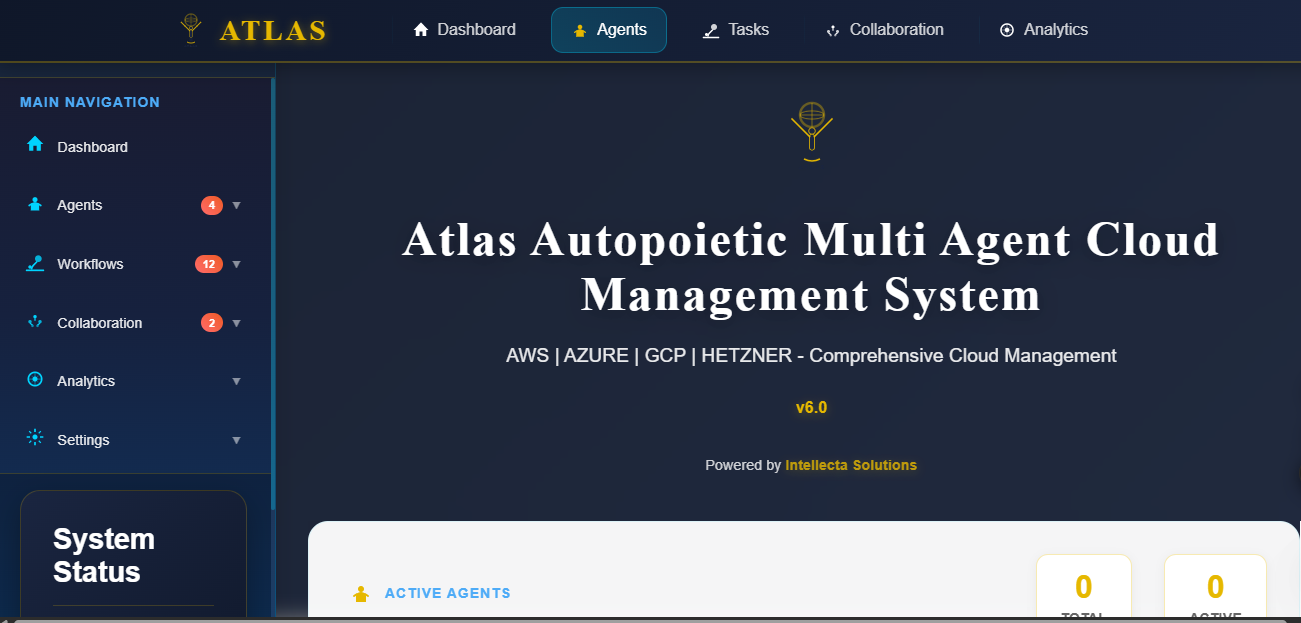Click the Atlas globe logo in header
The width and height of the screenshot is (1301, 623).
point(190,28)
